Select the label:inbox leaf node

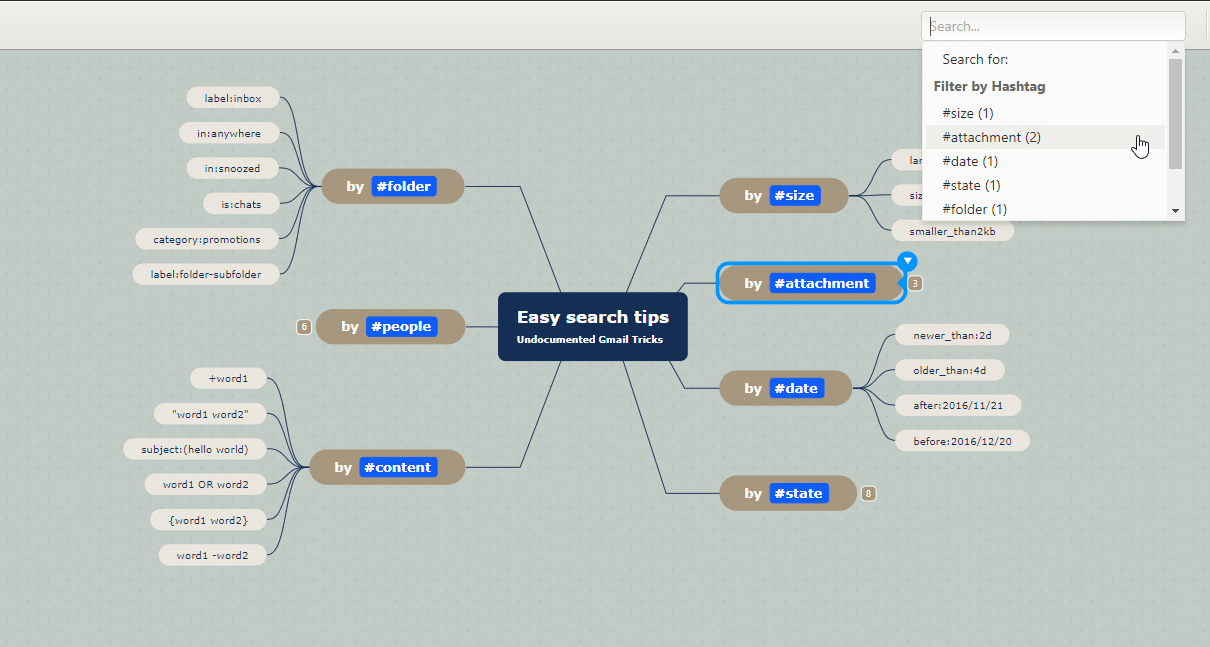[x=233, y=98]
